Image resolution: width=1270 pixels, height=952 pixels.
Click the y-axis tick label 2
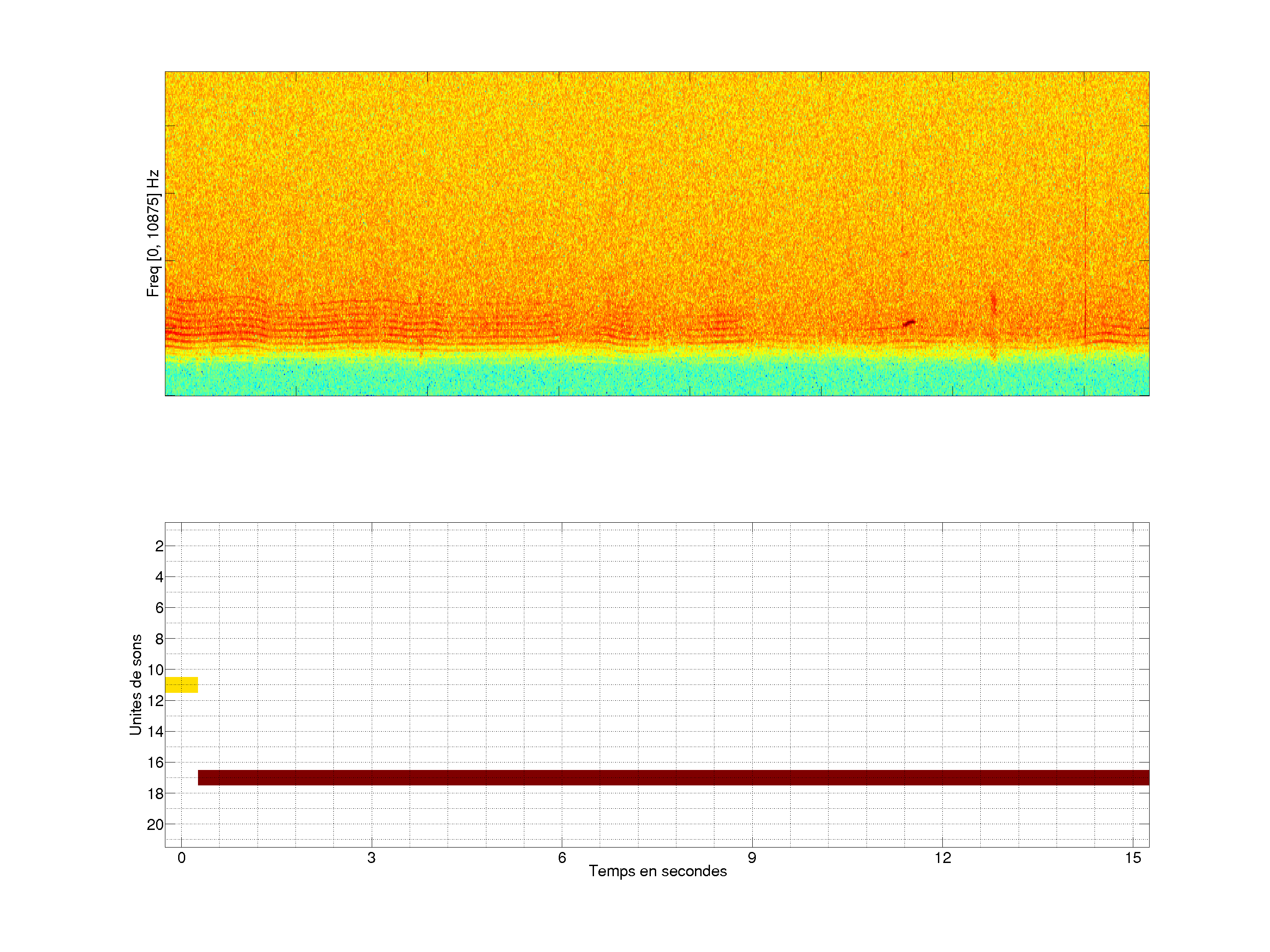pyautogui.click(x=159, y=546)
